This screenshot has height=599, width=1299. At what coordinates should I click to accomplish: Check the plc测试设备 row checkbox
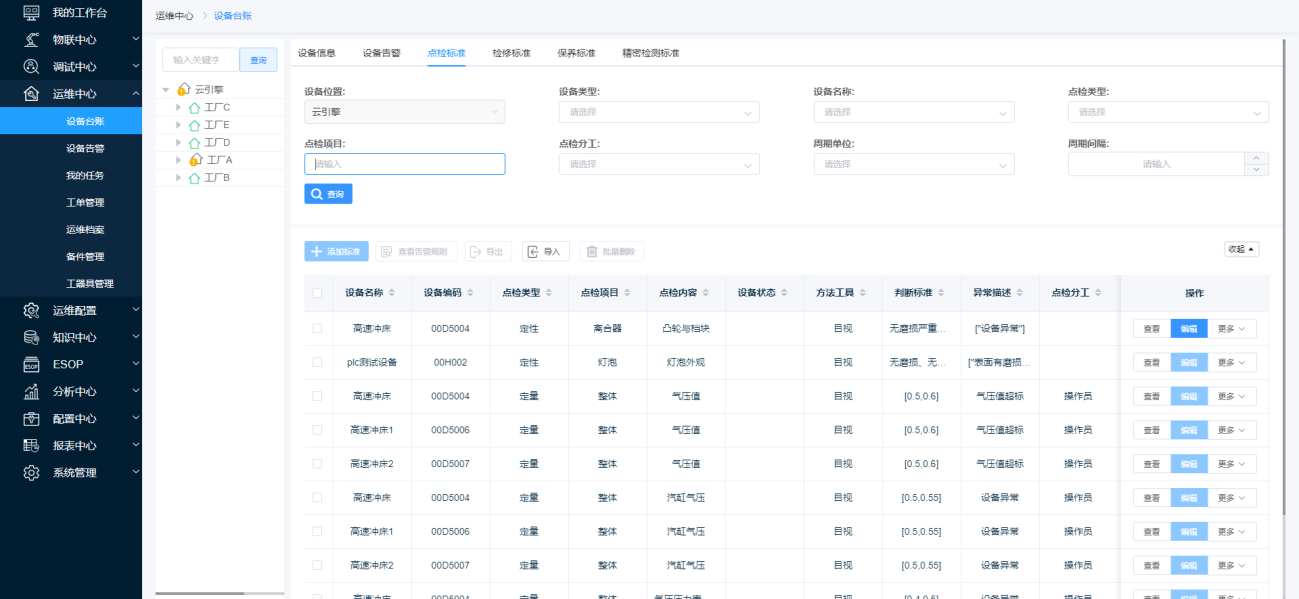click(317, 362)
